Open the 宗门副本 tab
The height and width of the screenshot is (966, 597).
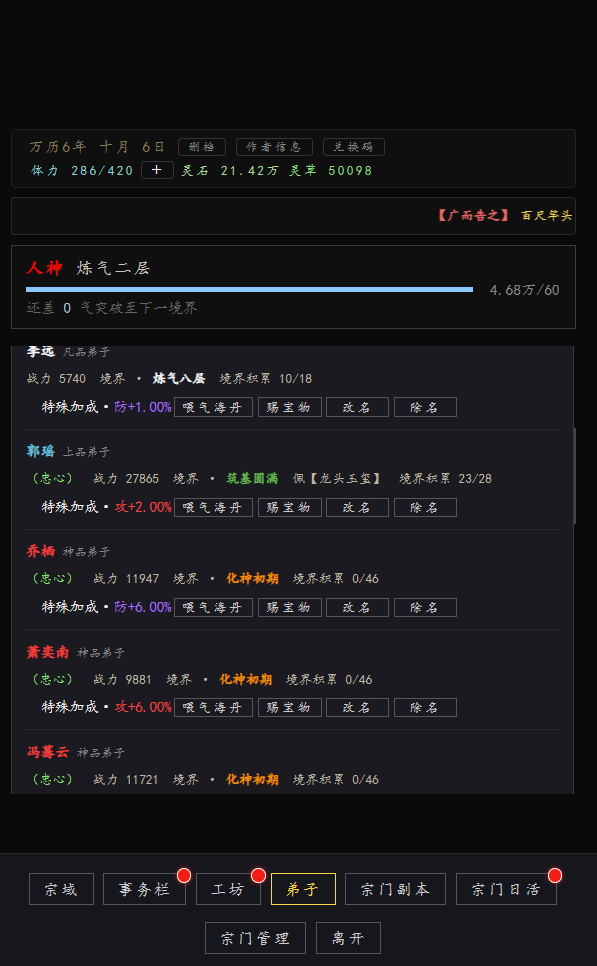tap(396, 889)
